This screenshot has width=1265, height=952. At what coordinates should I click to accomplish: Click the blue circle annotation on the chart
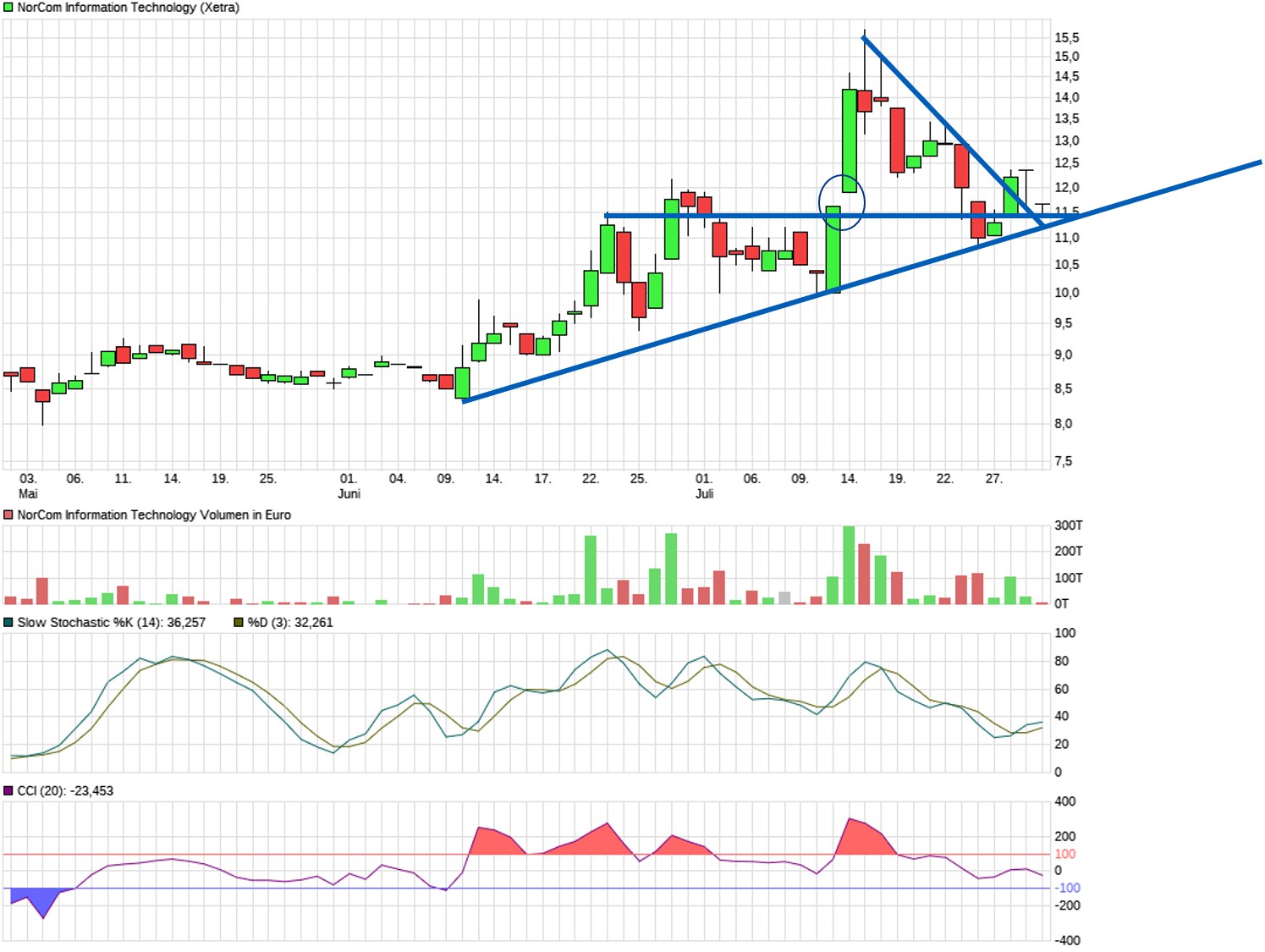[842, 202]
